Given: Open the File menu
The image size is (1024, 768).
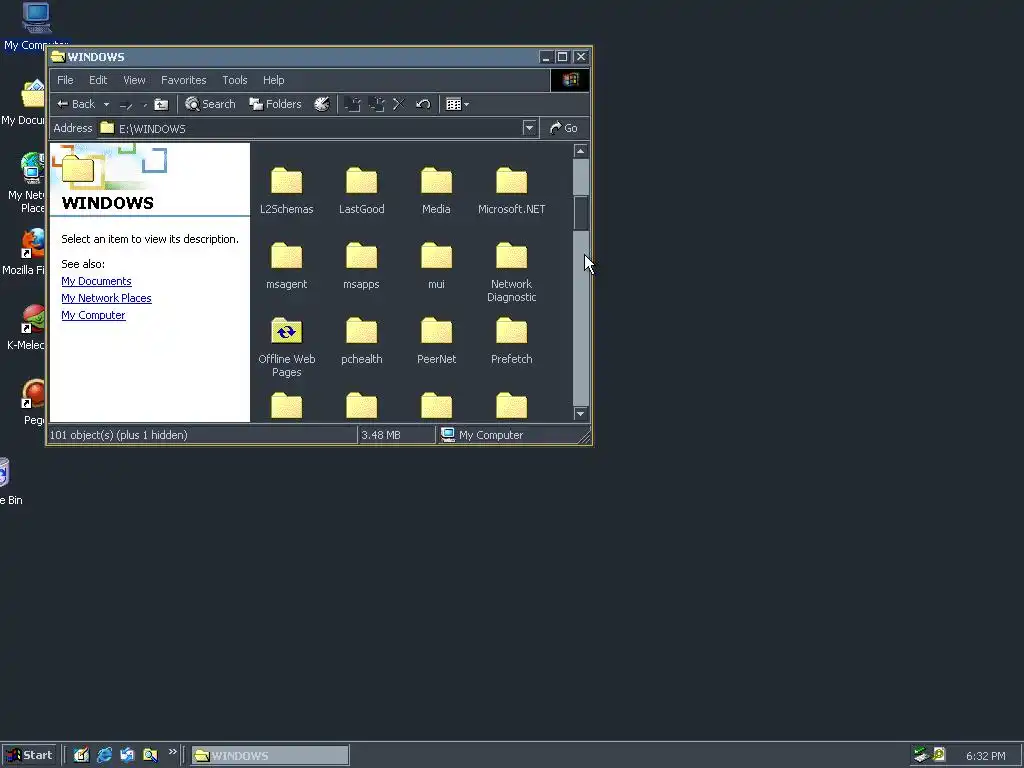Looking at the screenshot, I should click(x=65, y=80).
